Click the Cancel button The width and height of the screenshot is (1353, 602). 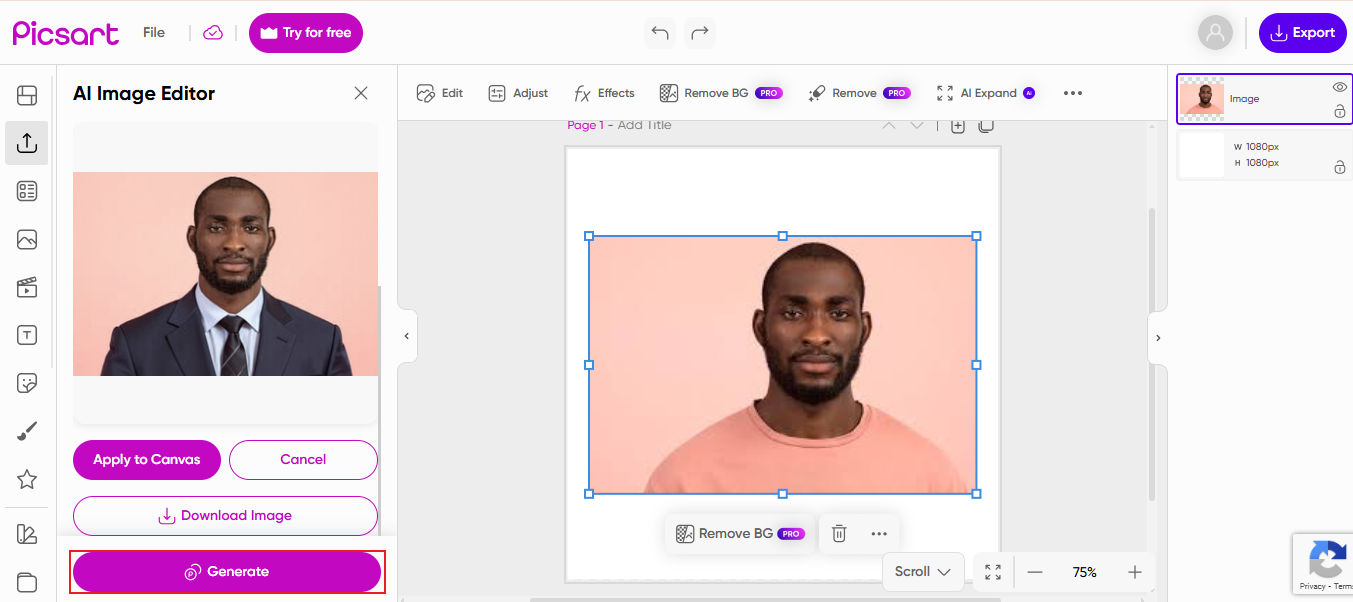pos(303,460)
